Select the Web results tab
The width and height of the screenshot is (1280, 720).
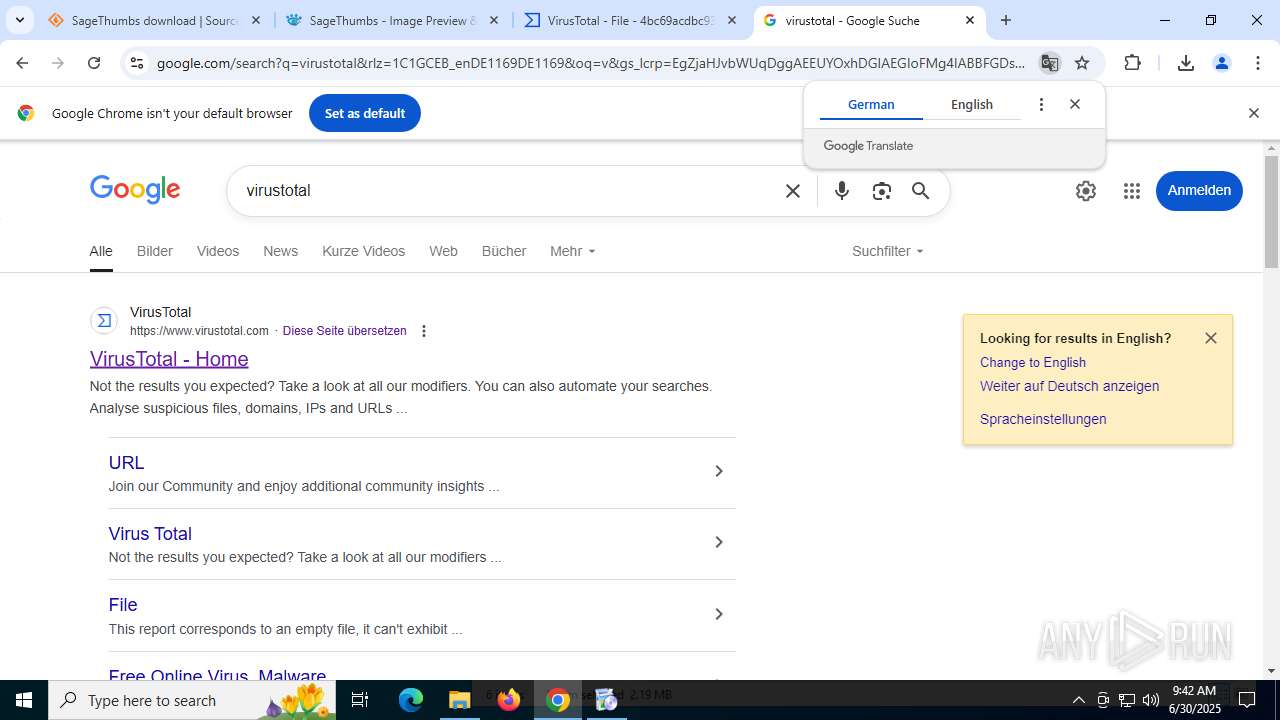pyautogui.click(x=443, y=251)
